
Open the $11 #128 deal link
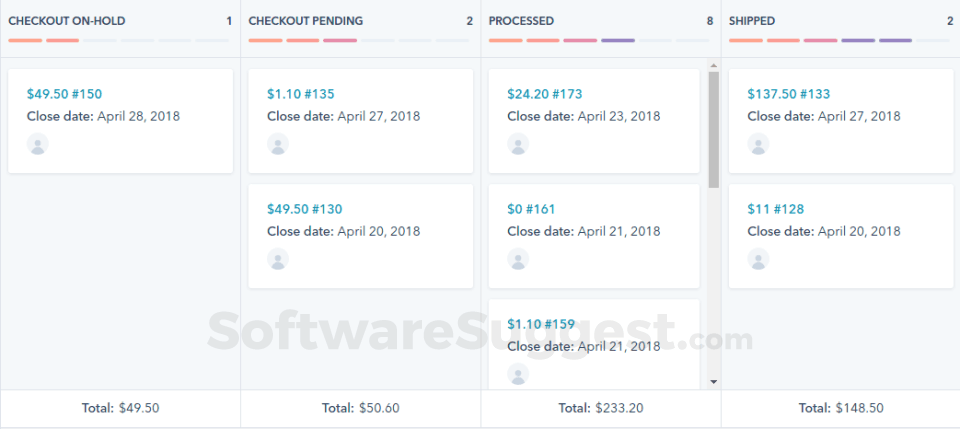[775, 209]
